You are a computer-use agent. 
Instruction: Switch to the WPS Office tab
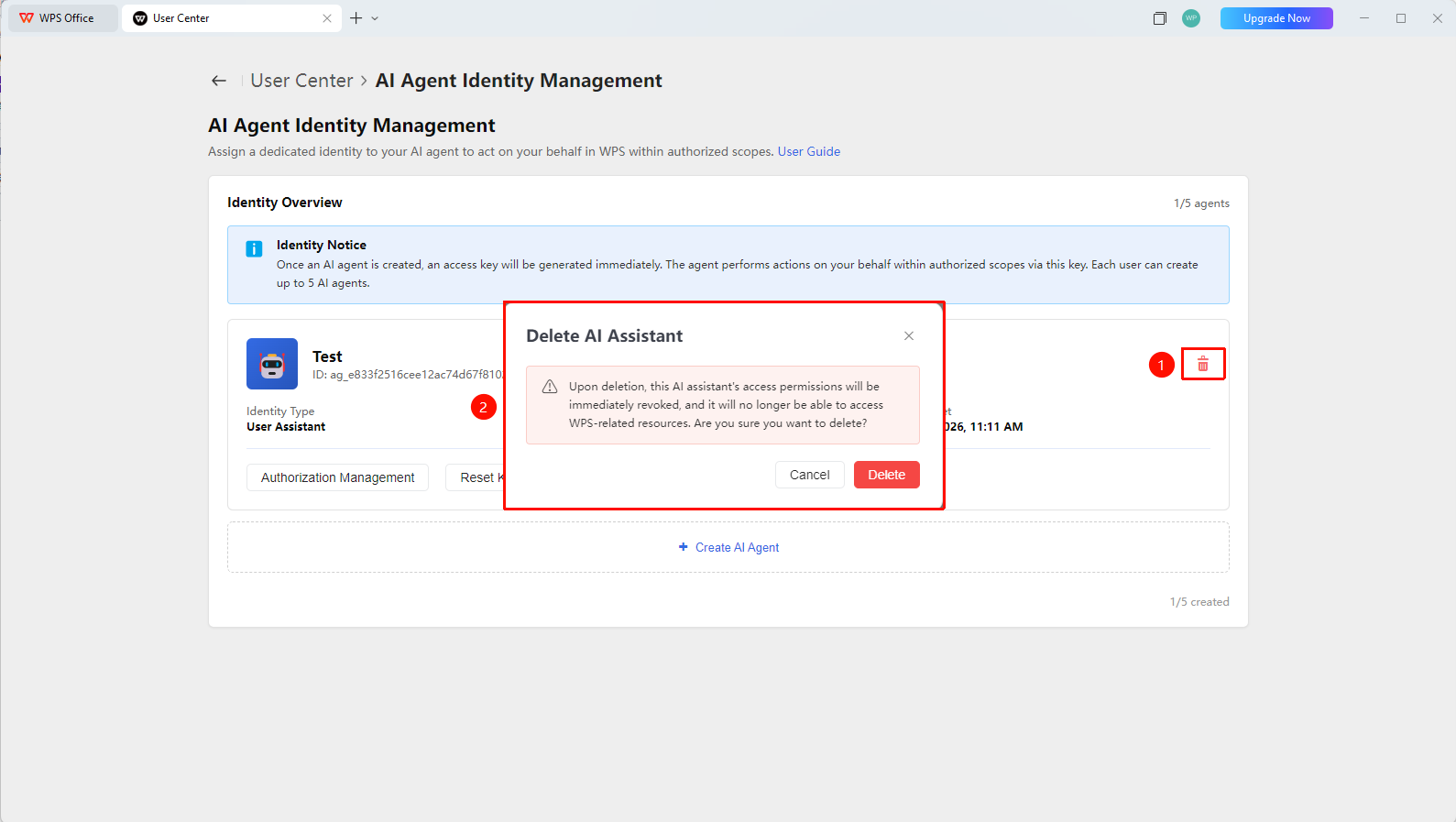62,18
